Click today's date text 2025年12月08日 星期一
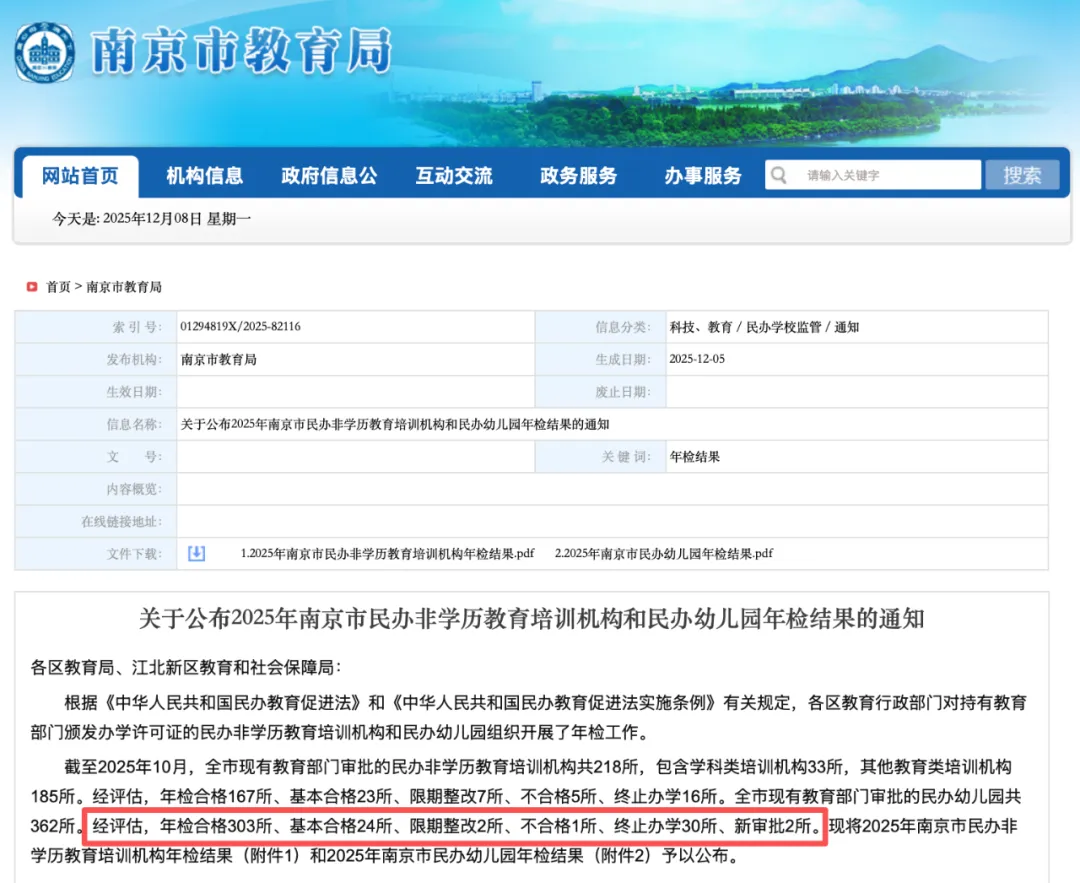 tap(177, 219)
